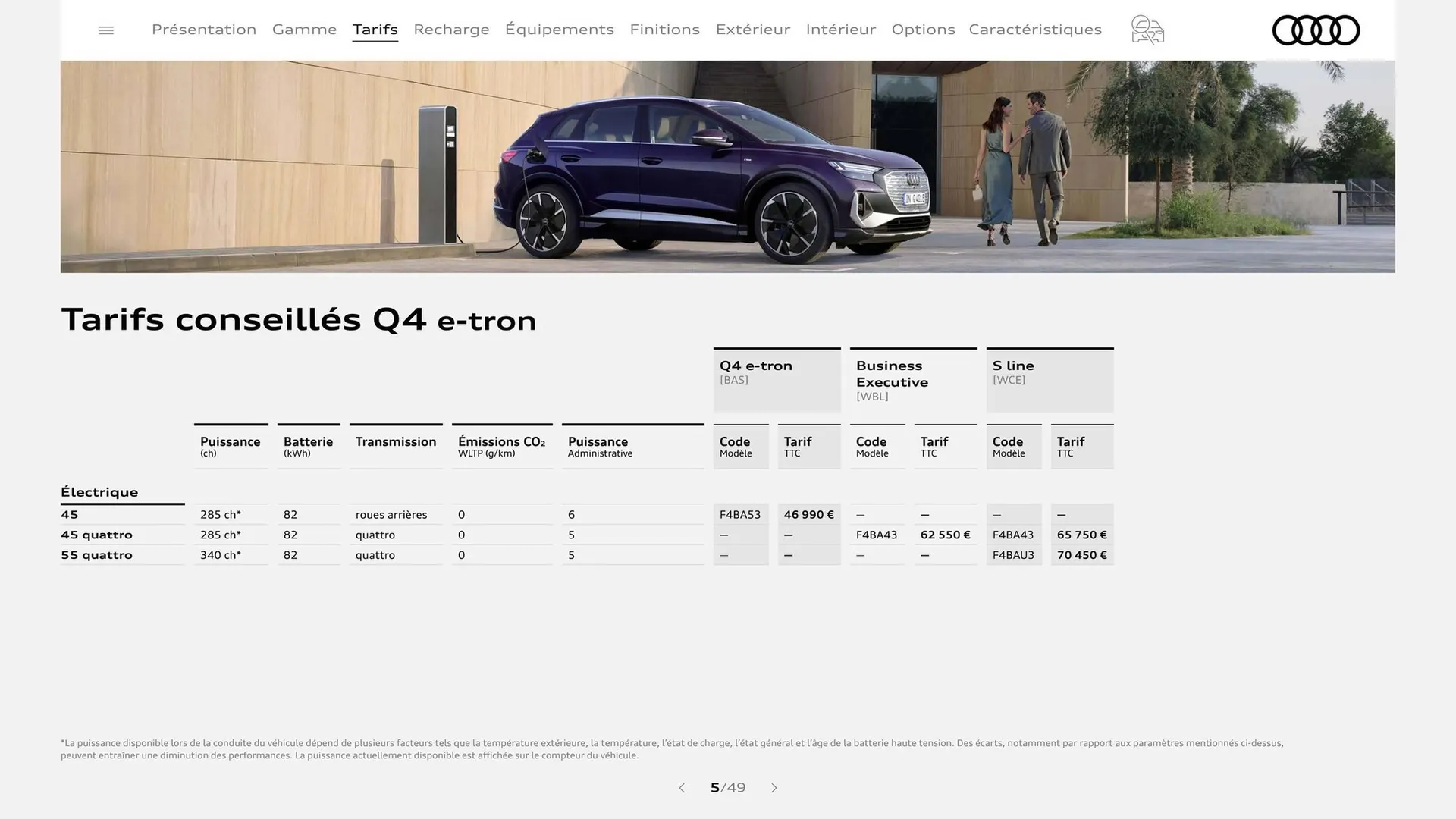Open the Gamme section
Viewport: 1456px width, 819px height.
click(x=304, y=30)
